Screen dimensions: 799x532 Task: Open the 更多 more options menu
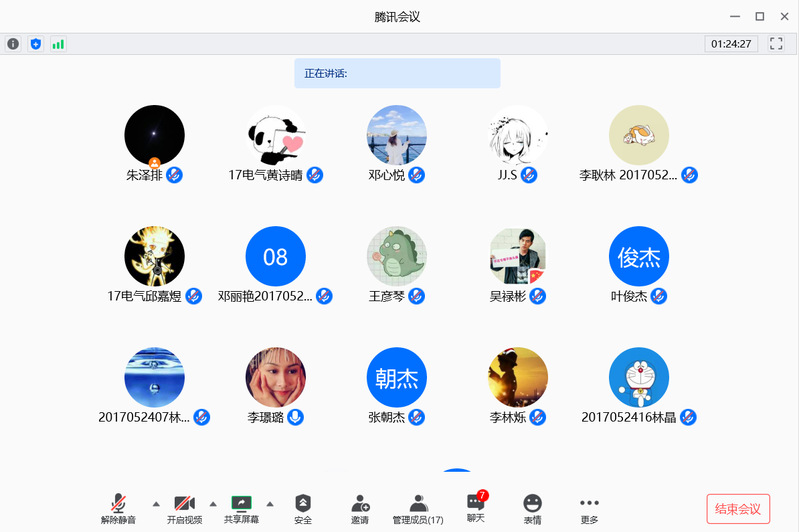pyautogui.click(x=589, y=508)
